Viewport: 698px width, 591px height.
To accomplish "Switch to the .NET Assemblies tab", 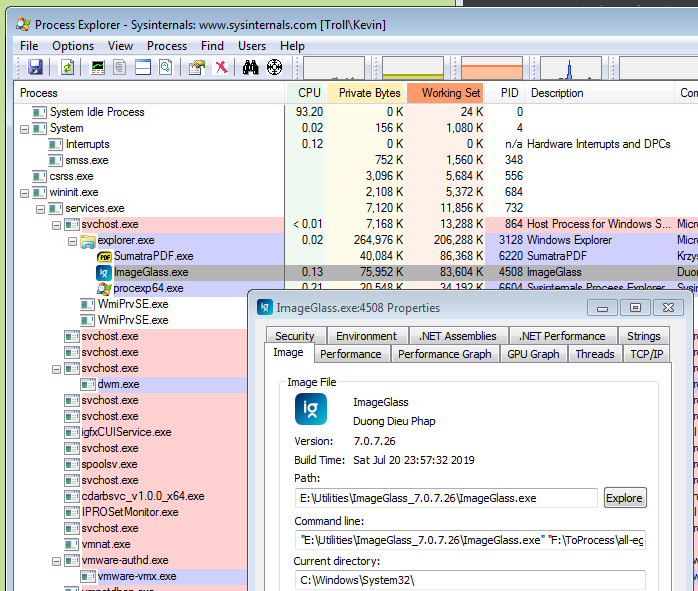I will click(458, 336).
